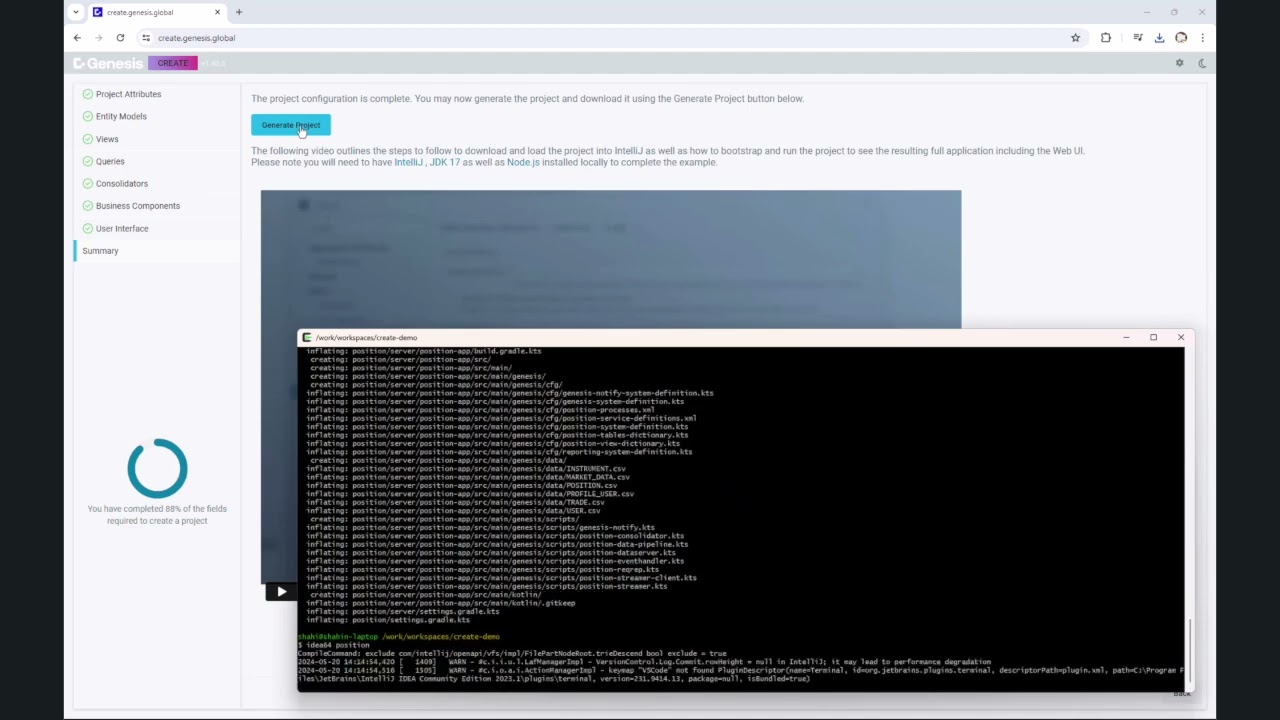
Task: Go to Business Components step
Action: coord(138,206)
